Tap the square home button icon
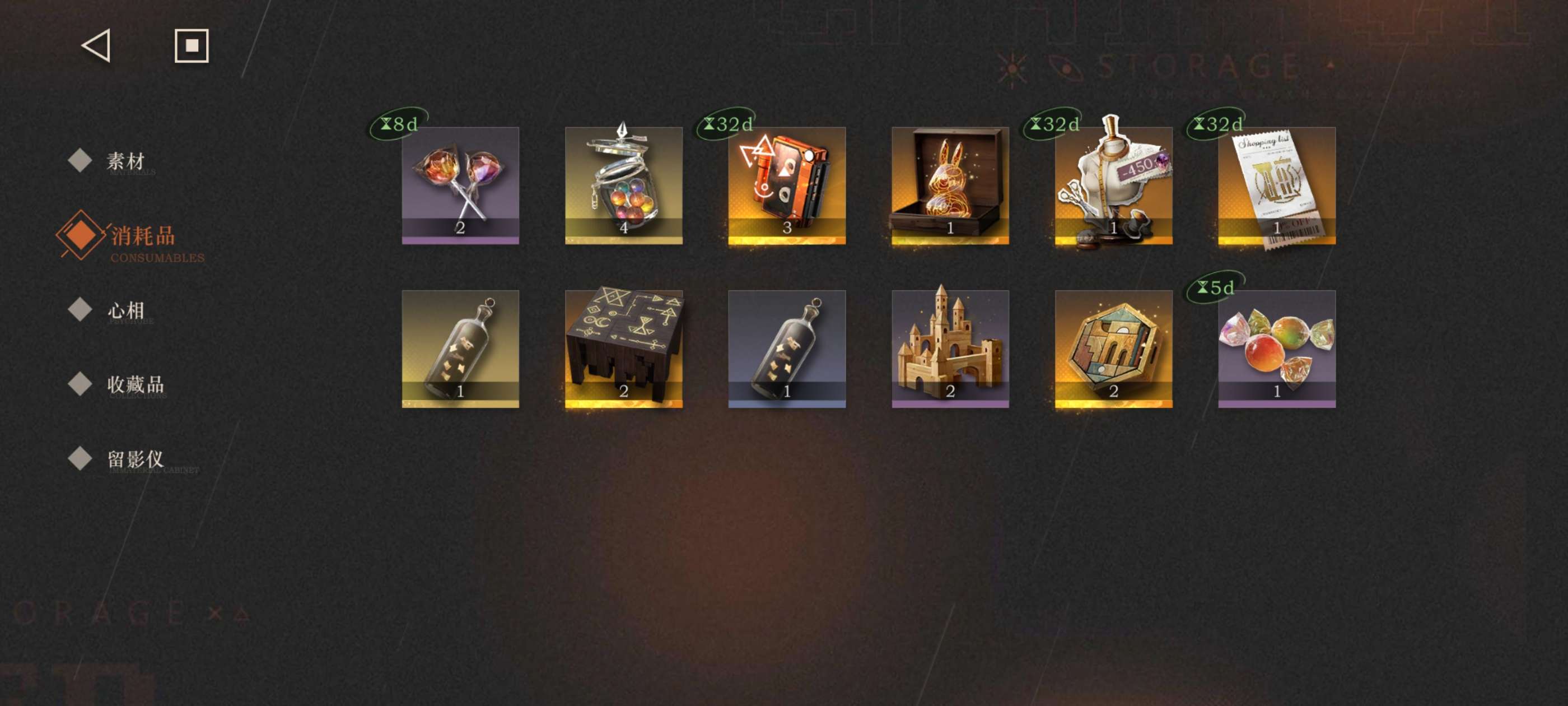This screenshot has height=706, width=1568. click(x=192, y=46)
